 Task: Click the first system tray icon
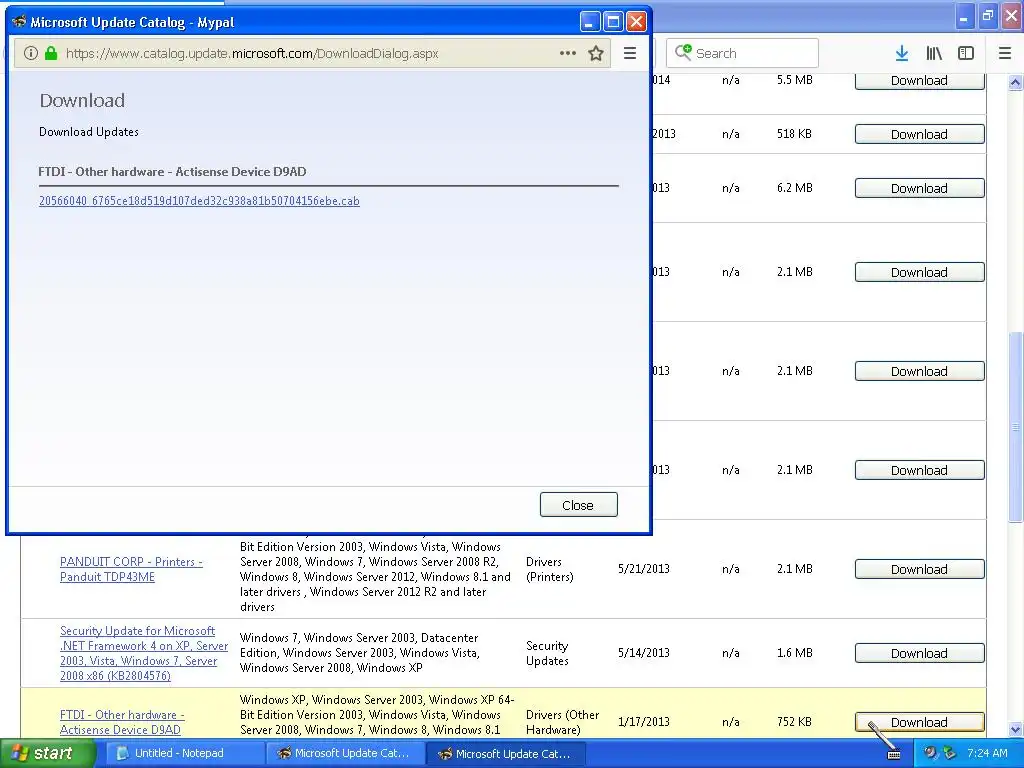[x=930, y=753]
